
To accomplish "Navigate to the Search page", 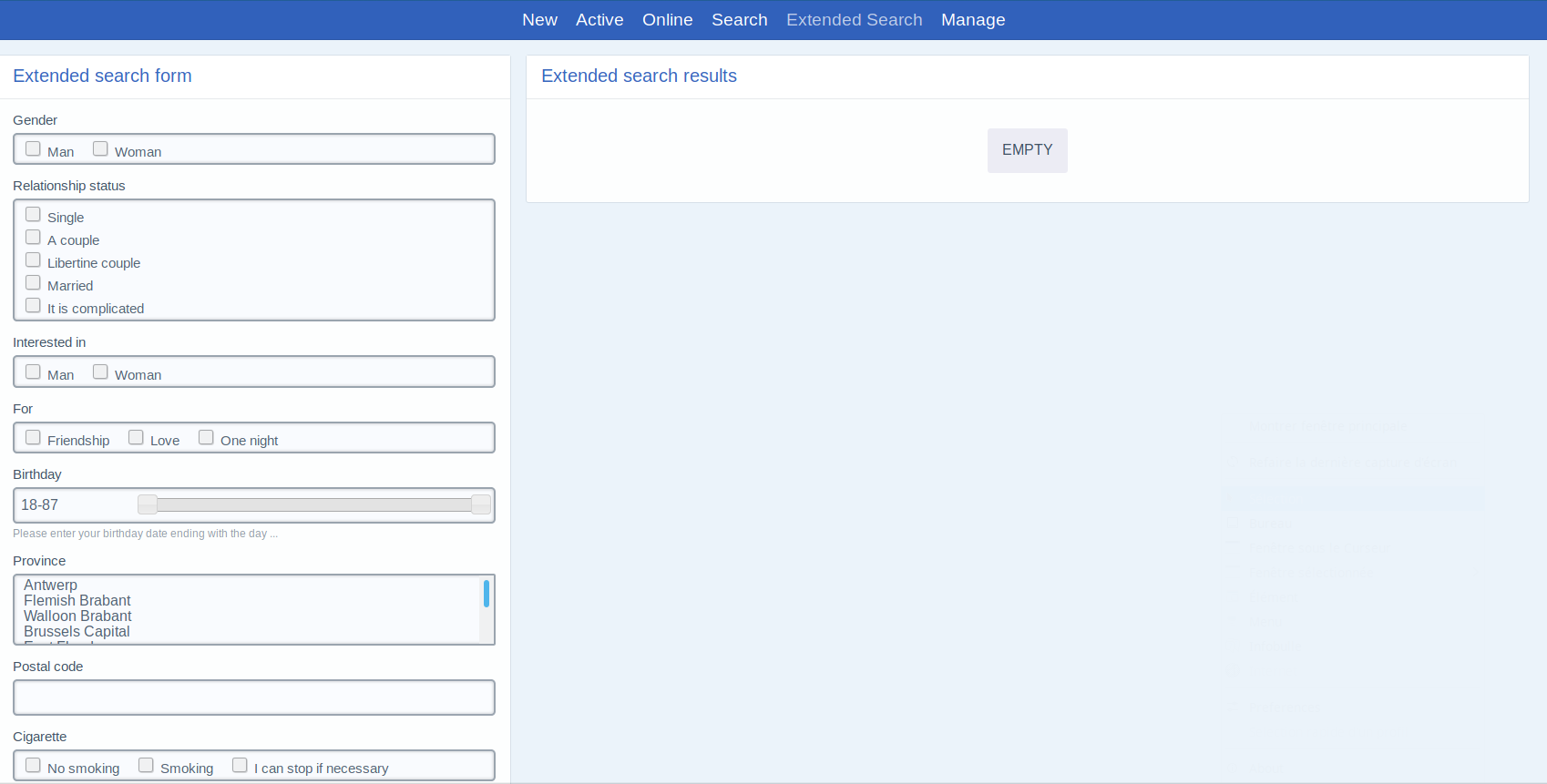I will (739, 20).
